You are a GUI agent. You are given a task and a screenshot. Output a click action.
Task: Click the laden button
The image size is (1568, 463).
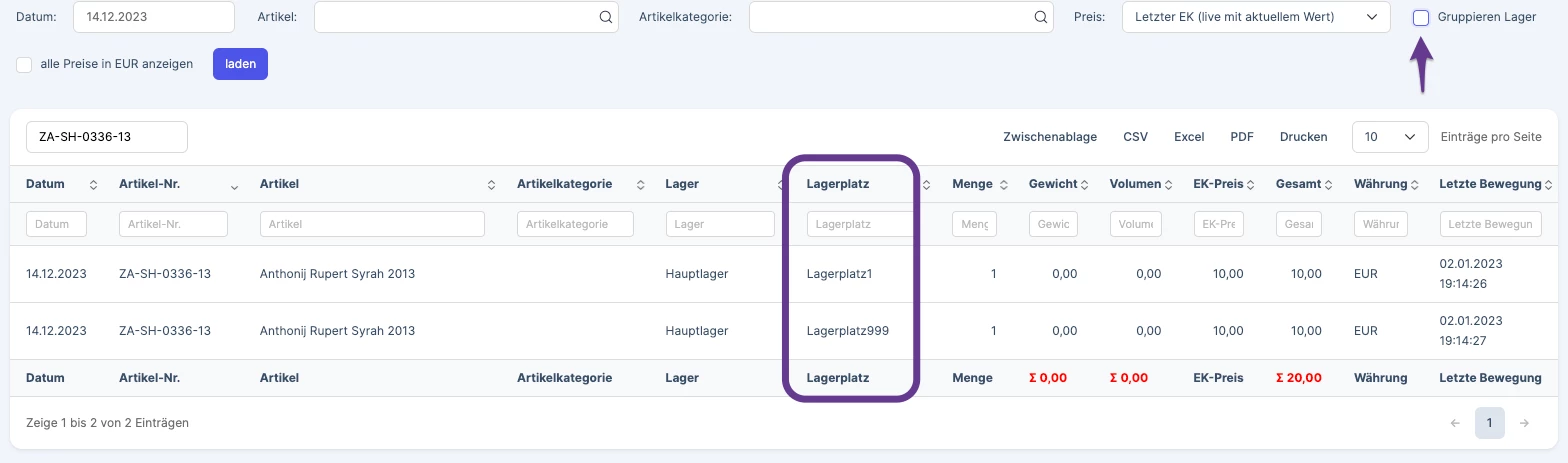click(x=240, y=64)
